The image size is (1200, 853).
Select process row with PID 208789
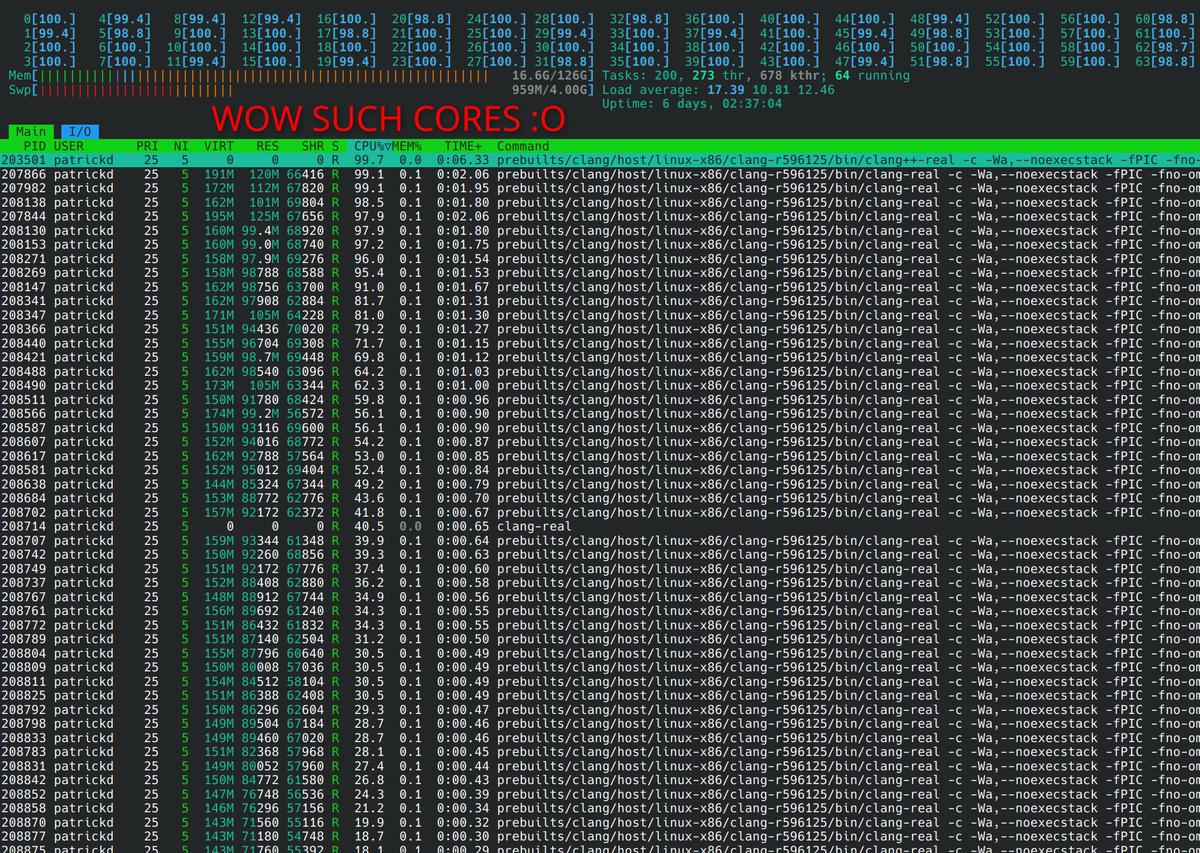[600, 639]
